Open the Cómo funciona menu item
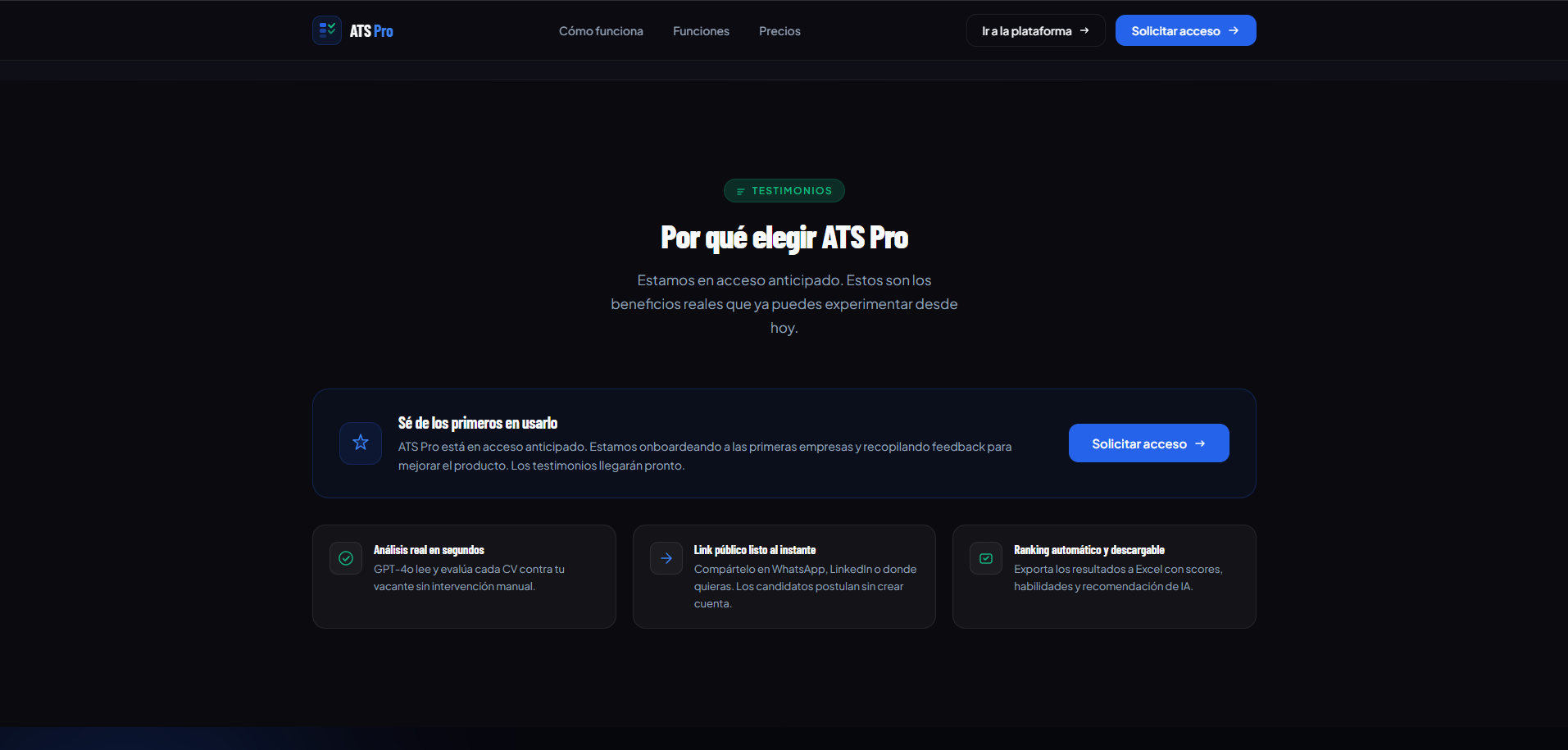This screenshot has width=1568, height=750. pos(601,31)
